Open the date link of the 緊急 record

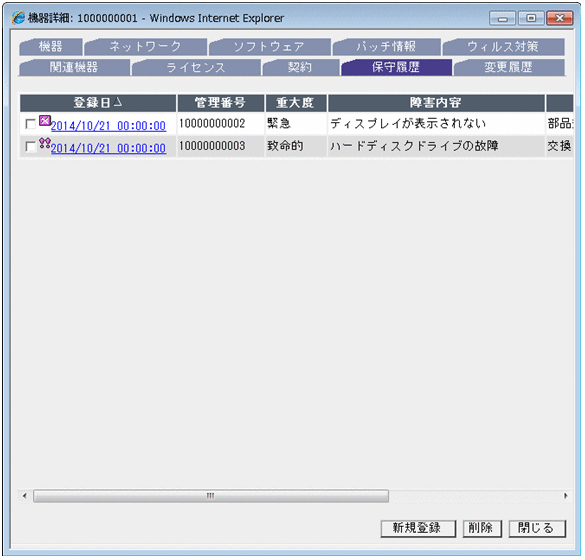pos(108,126)
